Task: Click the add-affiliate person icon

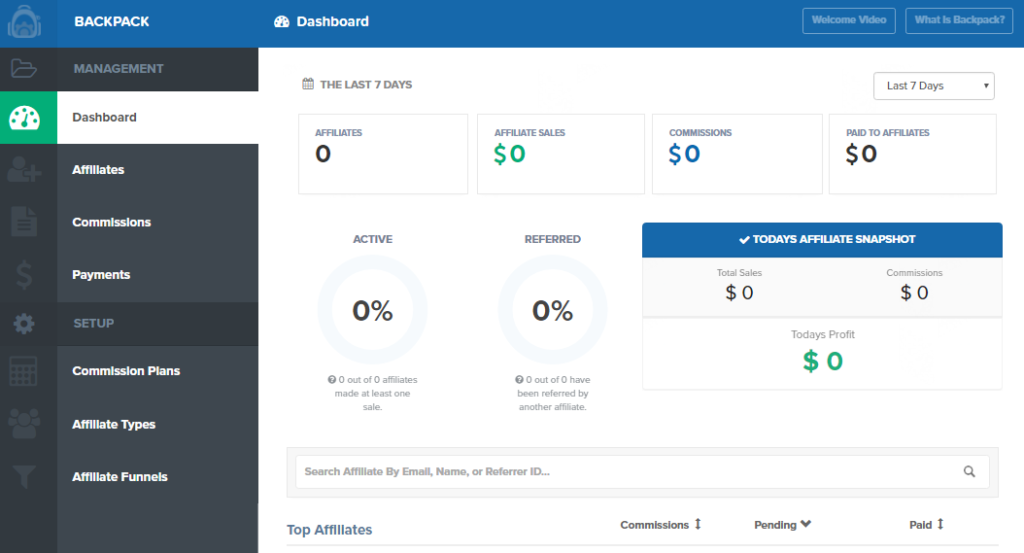Action: pos(24,170)
